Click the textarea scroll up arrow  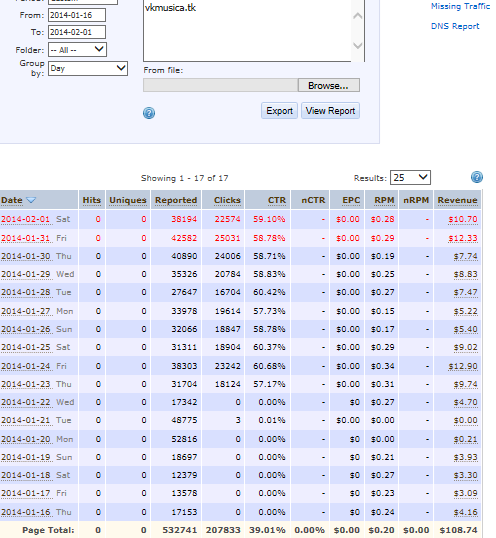[x=358, y=16]
